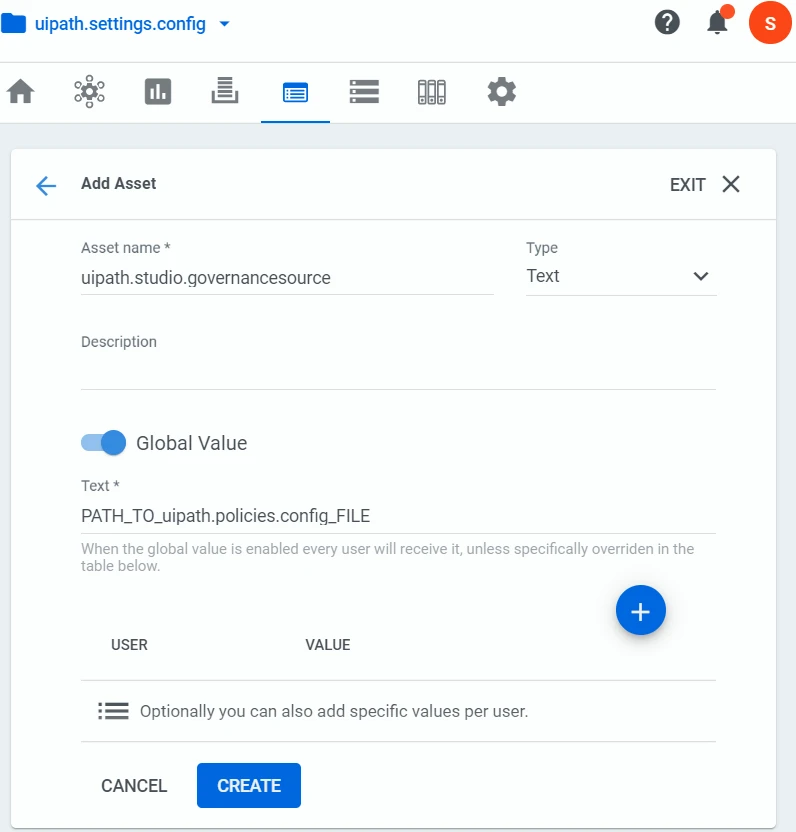Click the CANCEL button

point(134,786)
